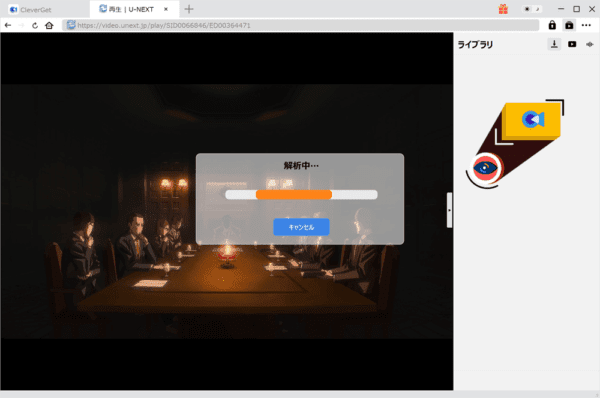Cancel the analysis with キャンセル button
The width and height of the screenshot is (600, 398).
tap(301, 227)
